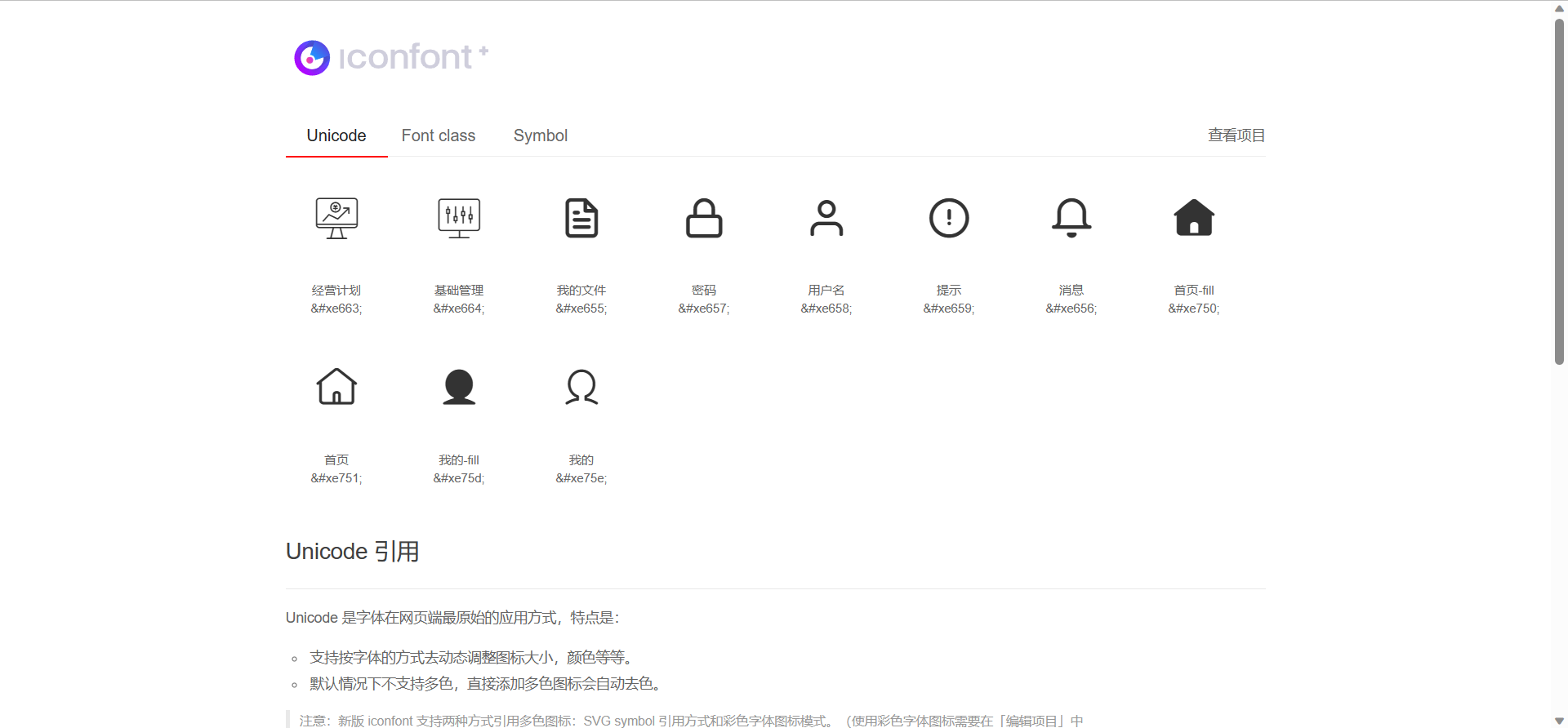Click the &#xe750; code under 首页-fill
1568x728 pixels.
click(1194, 309)
